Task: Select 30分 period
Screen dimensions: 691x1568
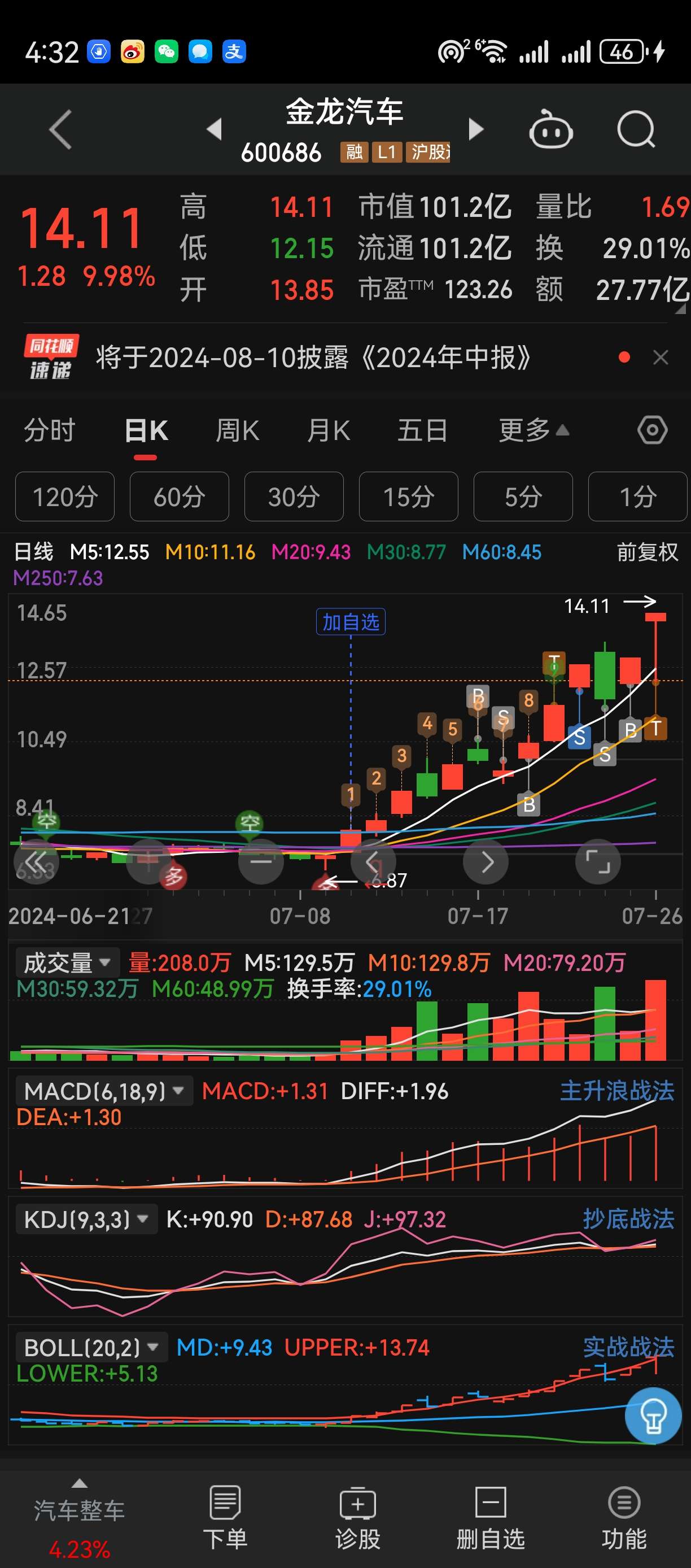Action: (x=294, y=496)
